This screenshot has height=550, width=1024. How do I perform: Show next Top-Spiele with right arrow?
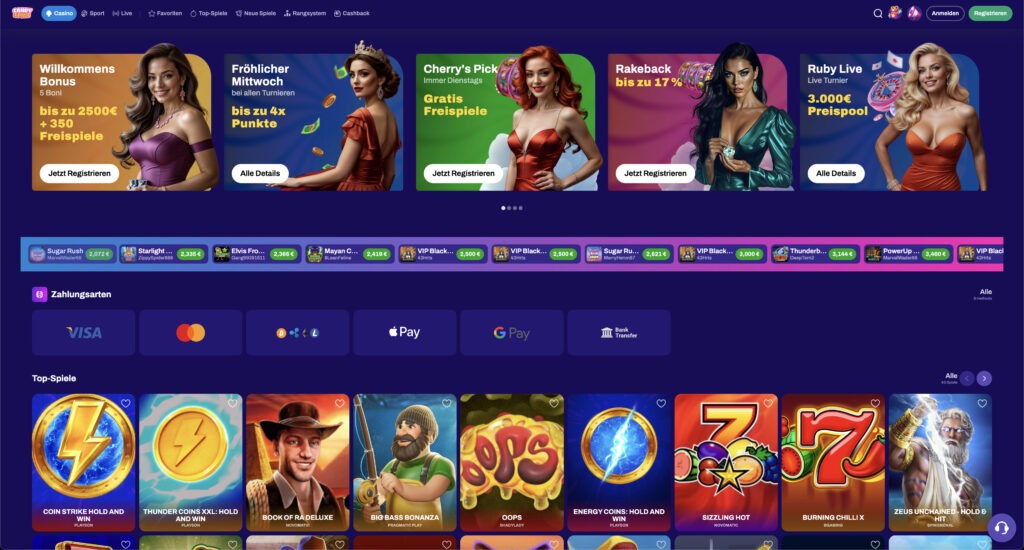tap(984, 378)
